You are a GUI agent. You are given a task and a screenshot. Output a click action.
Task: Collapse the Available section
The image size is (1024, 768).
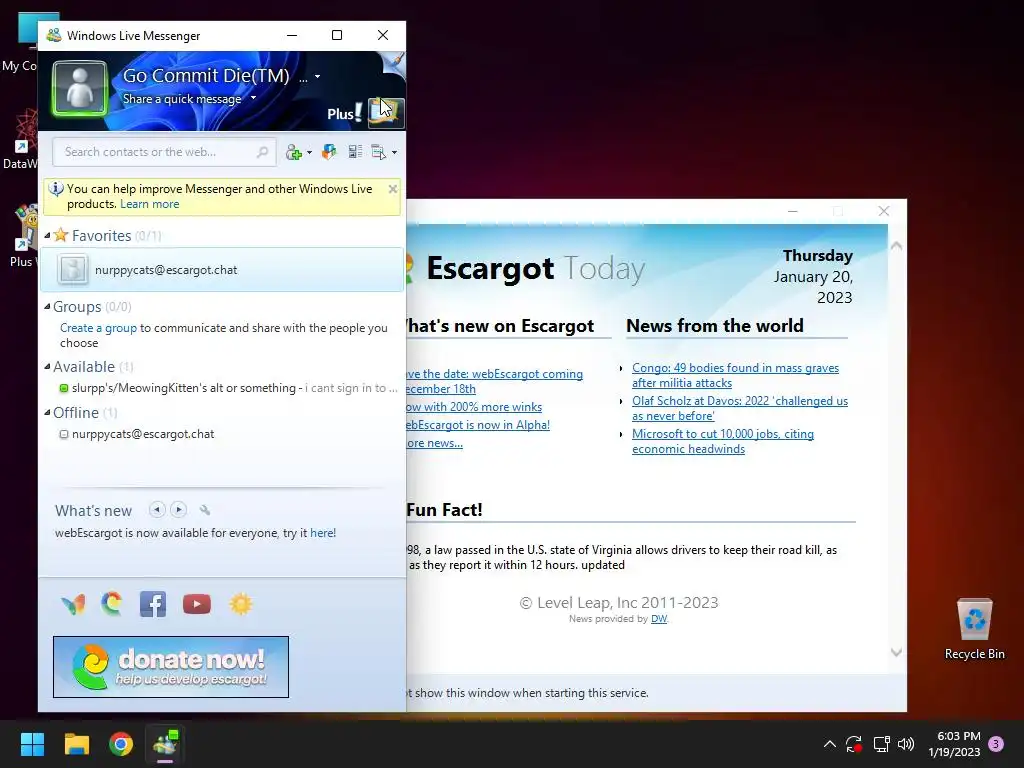(47, 366)
